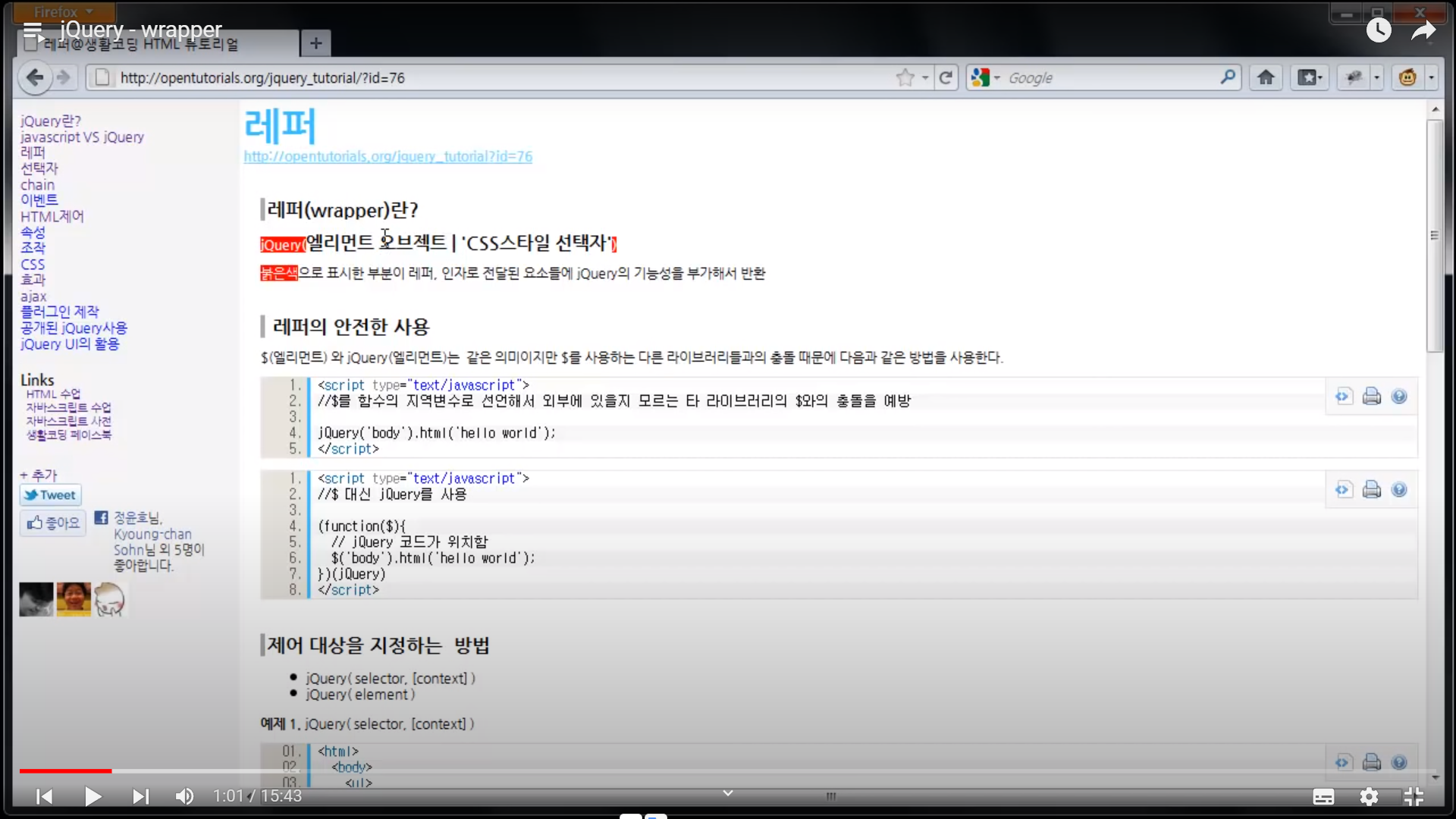
Task: Click the Share arrow icon
Action: pyautogui.click(x=1423, y=30)
